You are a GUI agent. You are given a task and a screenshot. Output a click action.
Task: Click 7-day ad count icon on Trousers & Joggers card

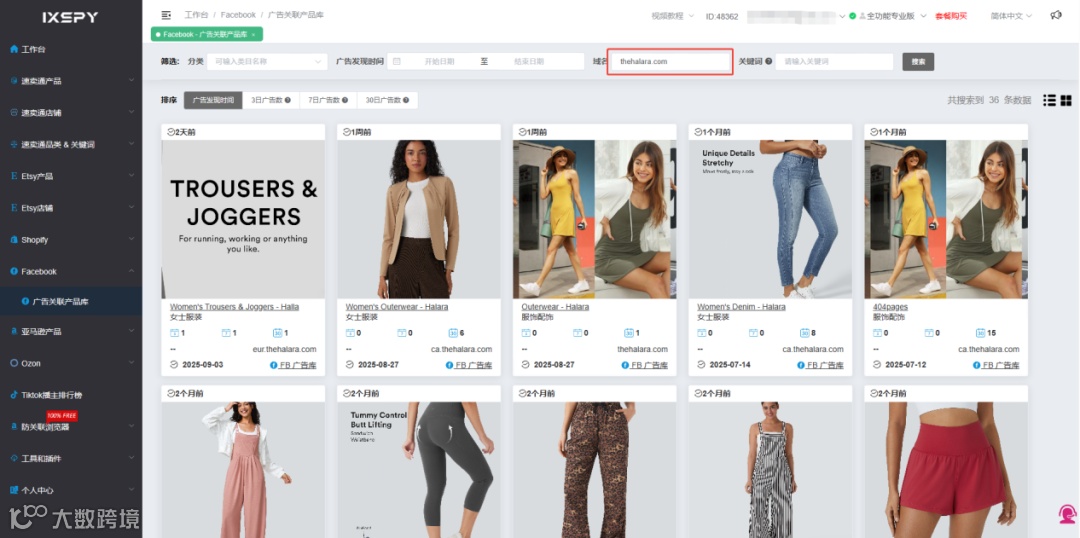click(x=226, y=333)
